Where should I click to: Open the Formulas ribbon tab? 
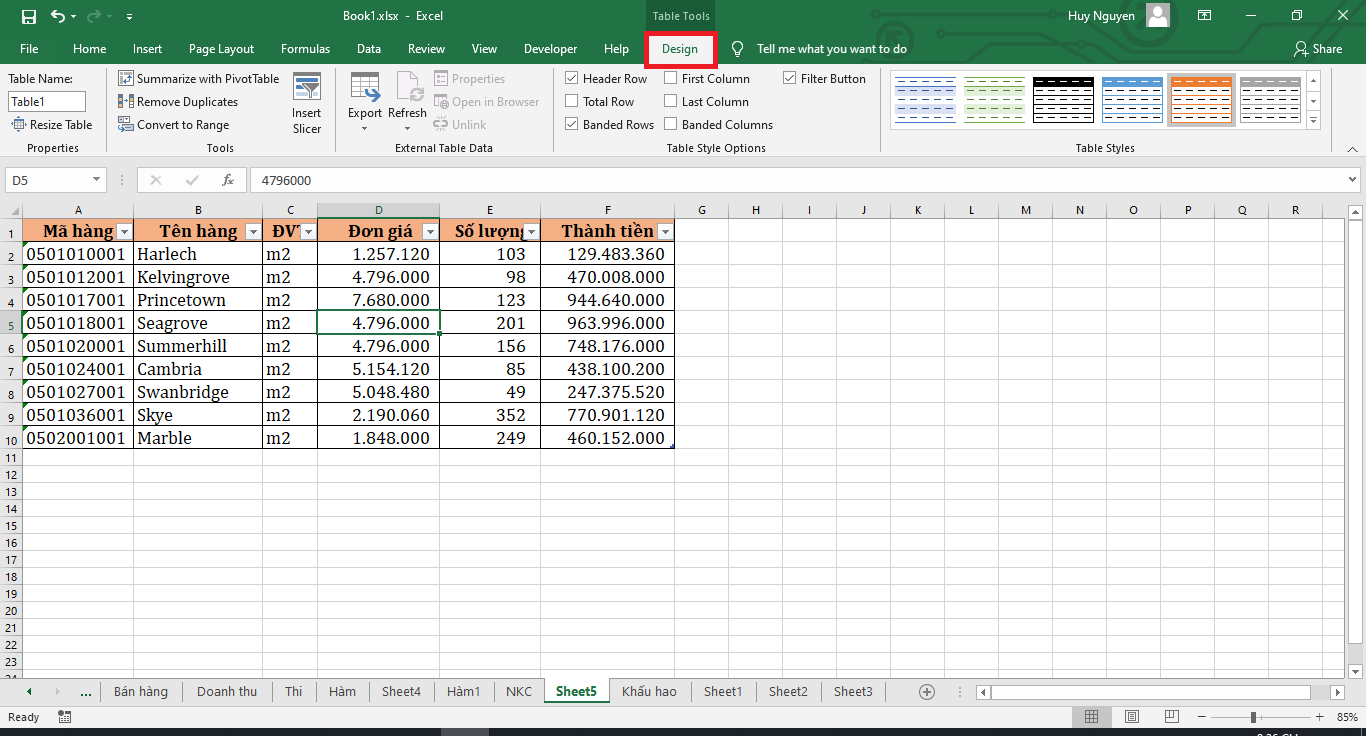click(305, 49)
